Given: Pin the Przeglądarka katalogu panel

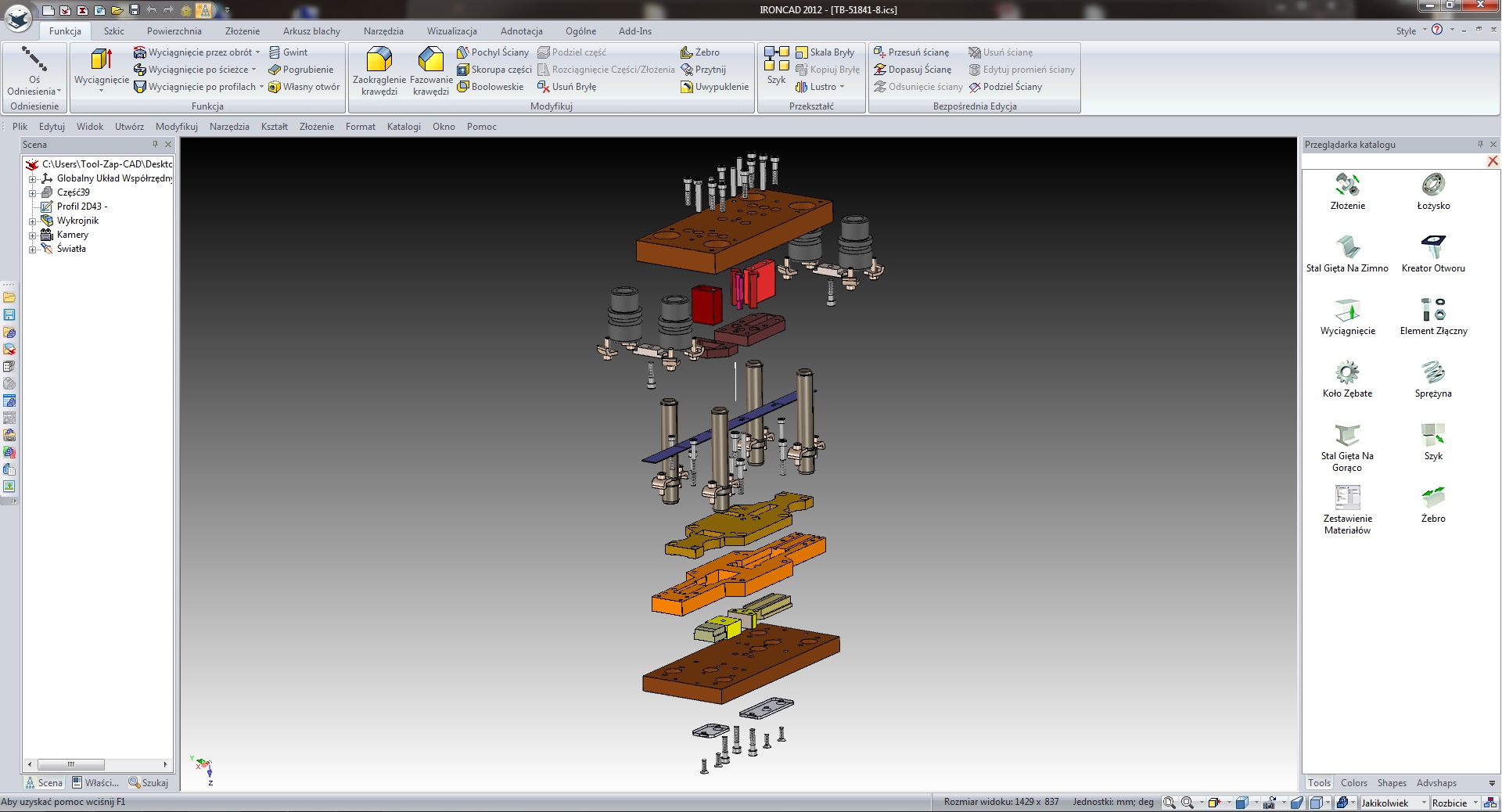Looking at the screenshot, I should pyautogui.click(x=1480, y=145).
